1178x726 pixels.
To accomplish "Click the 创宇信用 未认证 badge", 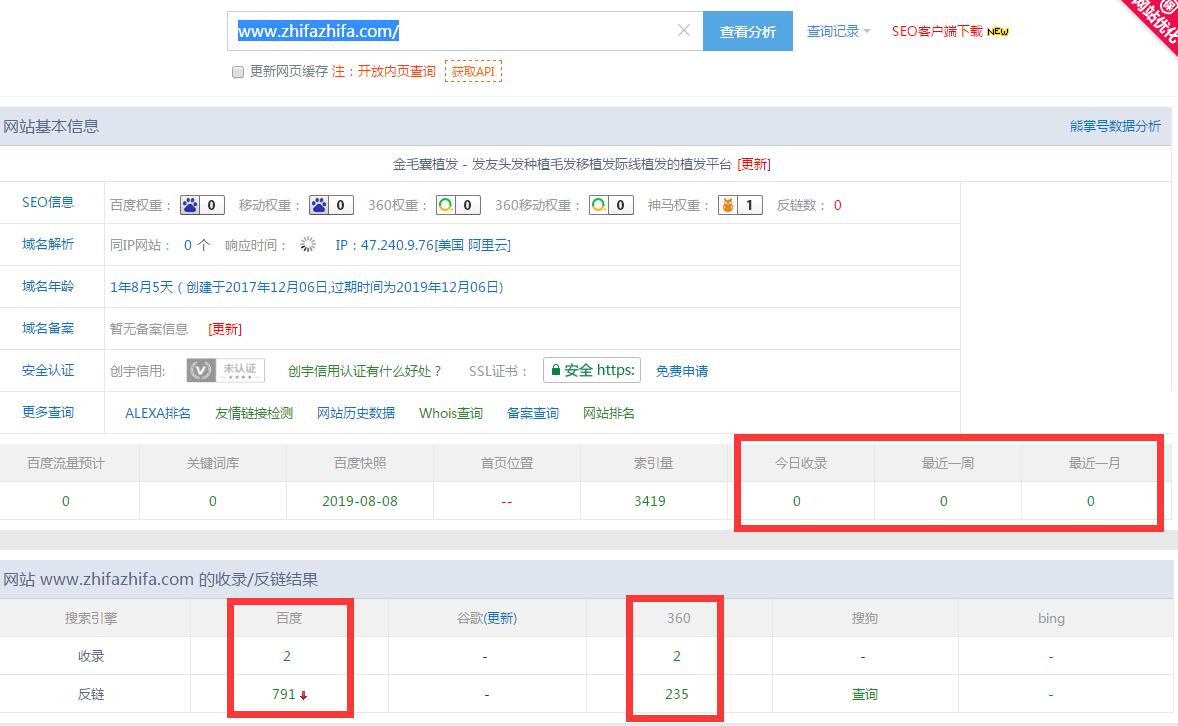I will tap(225, 371).
